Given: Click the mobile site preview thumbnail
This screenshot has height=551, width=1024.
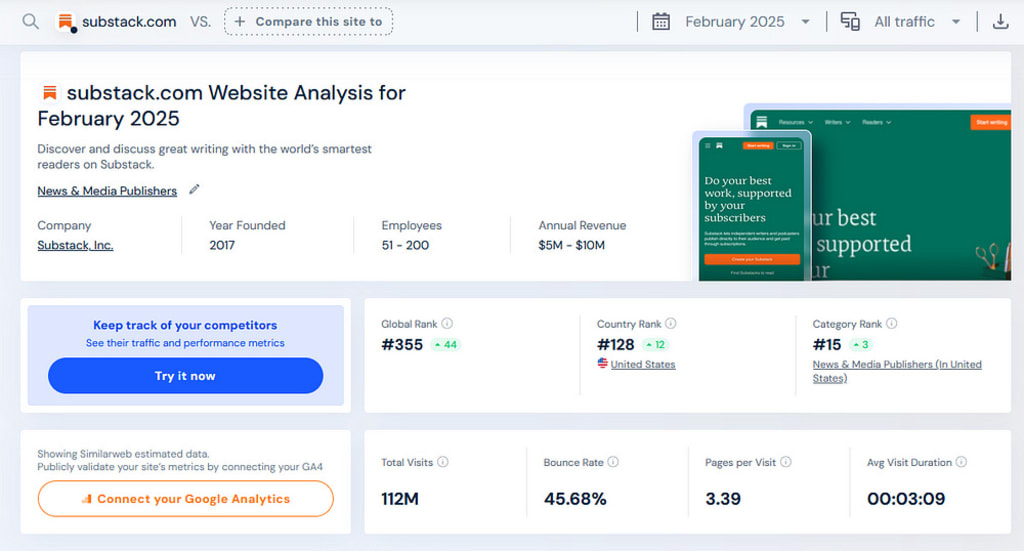Looking at the screenshot, I should [752, 206].
